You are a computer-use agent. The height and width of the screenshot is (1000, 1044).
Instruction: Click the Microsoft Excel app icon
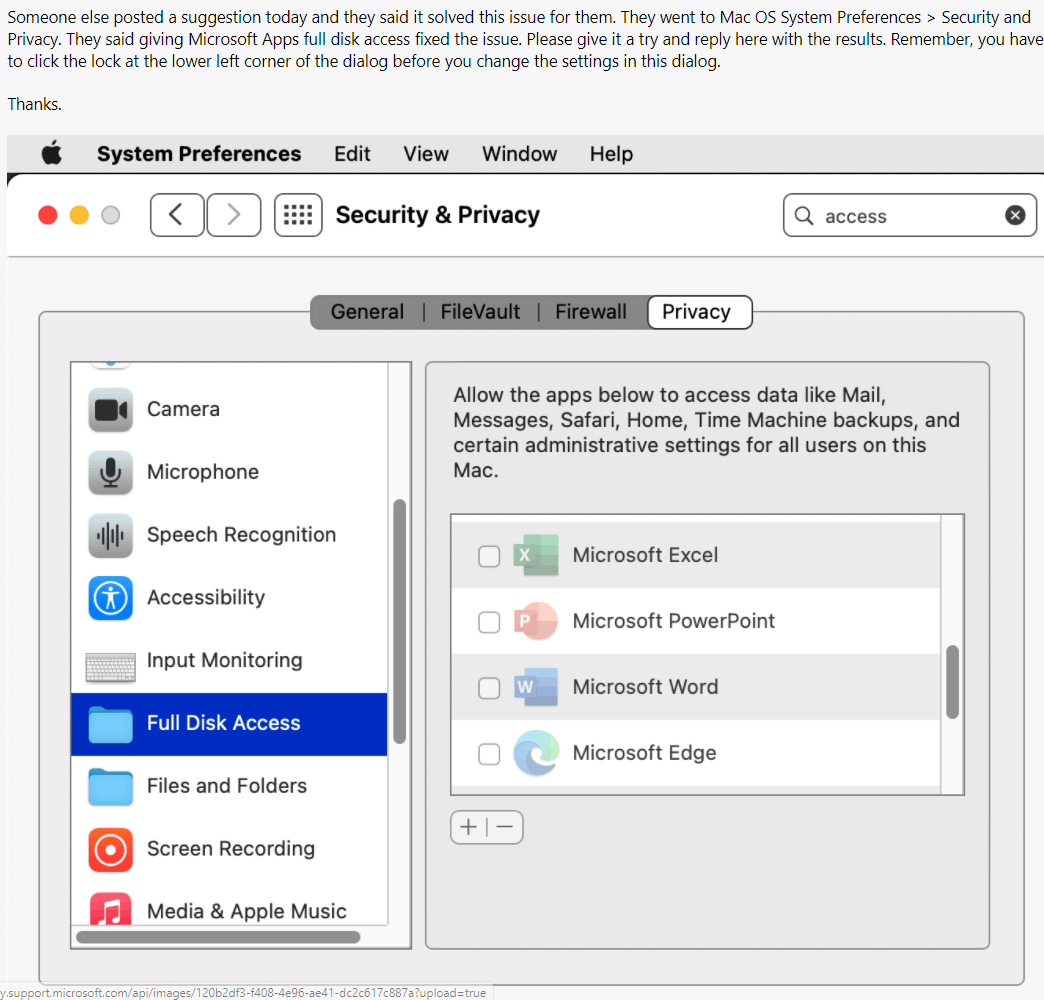(x=536, y=555)
